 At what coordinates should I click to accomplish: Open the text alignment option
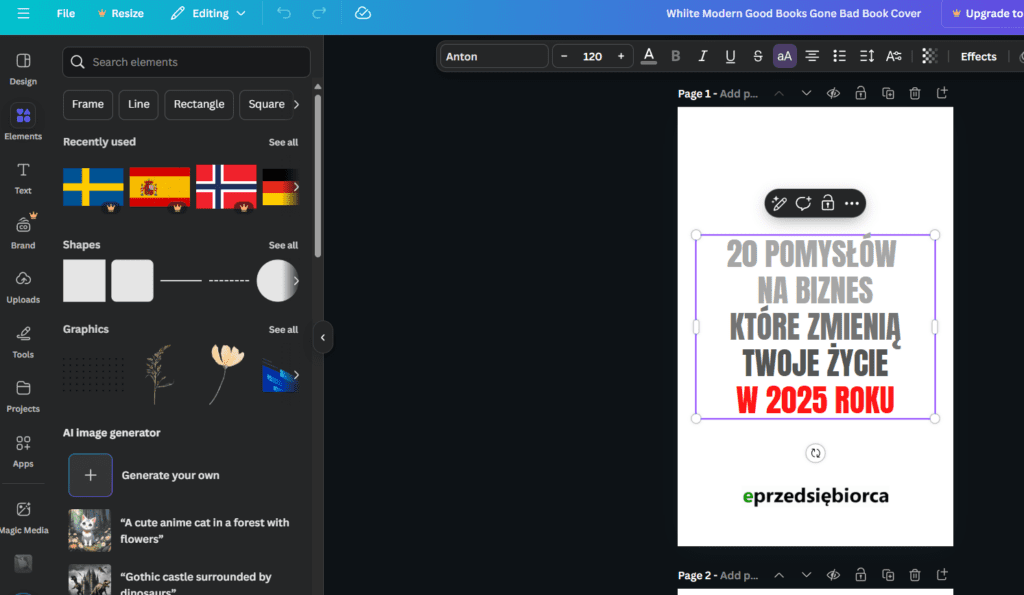pyautogui.click(x=812, y=57)
